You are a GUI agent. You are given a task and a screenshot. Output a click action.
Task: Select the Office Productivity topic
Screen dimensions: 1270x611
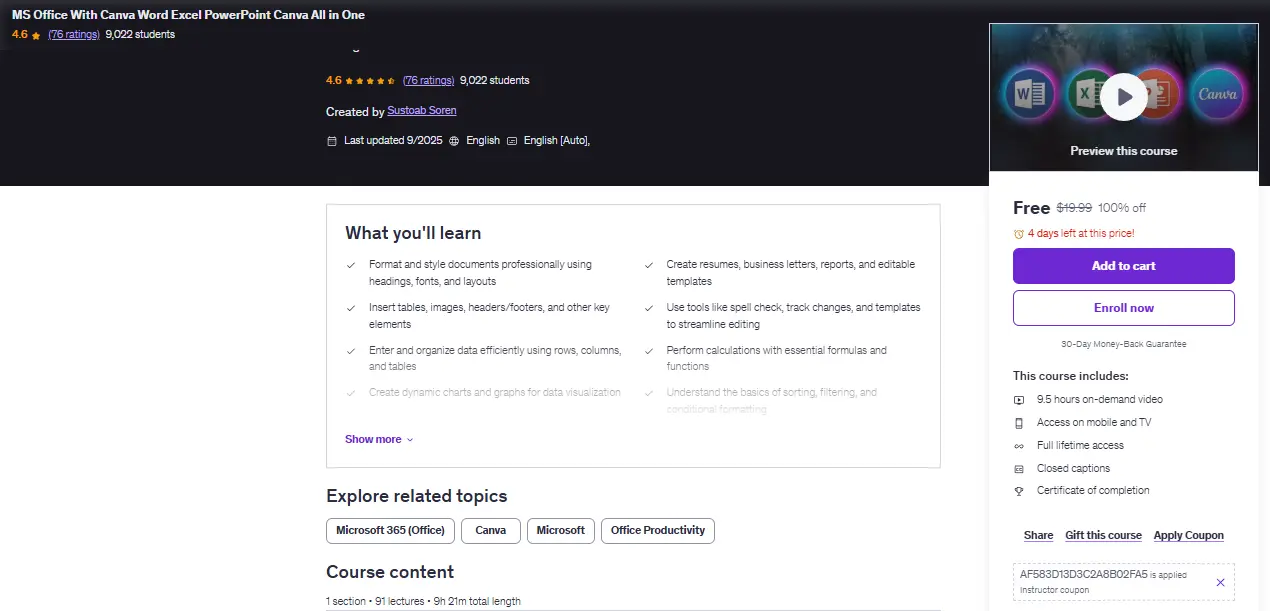pyautogui.click(x=658, y=530)
